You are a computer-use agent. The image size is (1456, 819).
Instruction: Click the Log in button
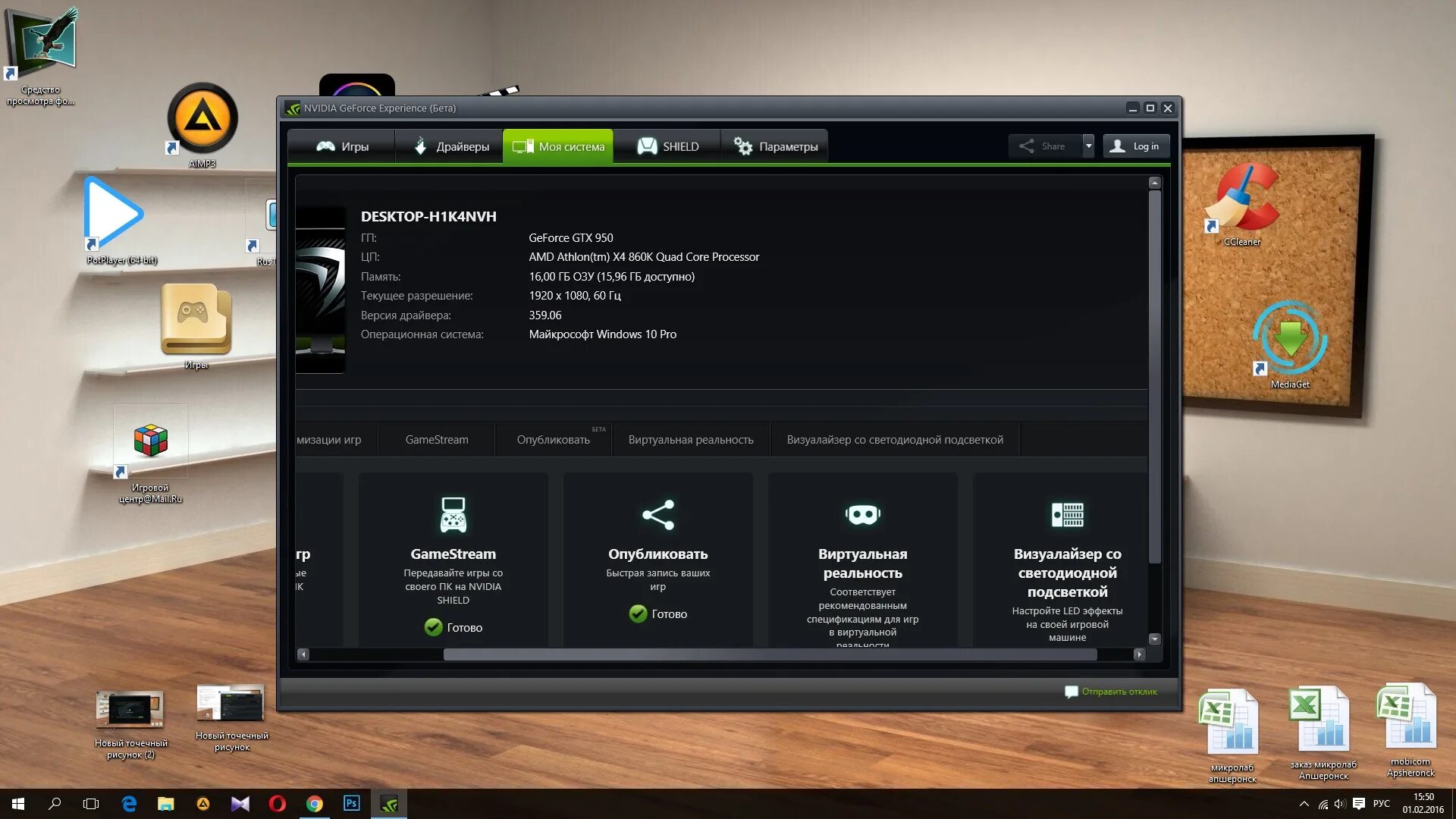[x=1136, y=146]
